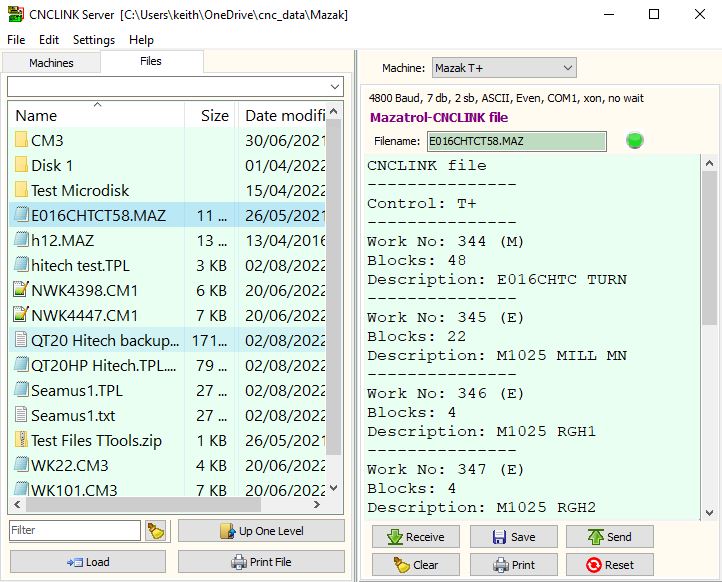The image size is (722, 582).
Task: Open the Machine dropdown showing Mazak T+
Action: (504, 68)
